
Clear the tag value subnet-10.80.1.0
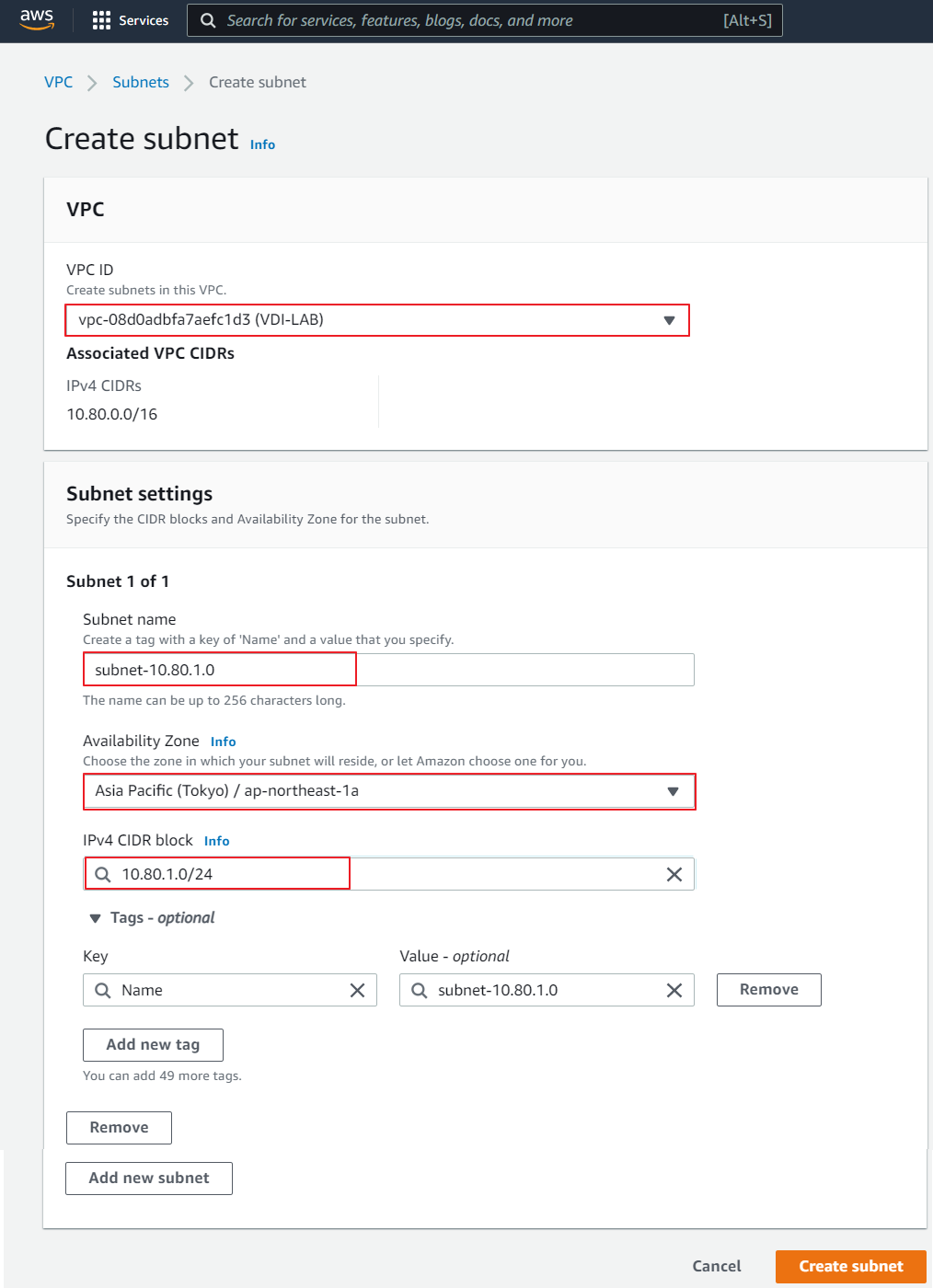pos(674,990)
